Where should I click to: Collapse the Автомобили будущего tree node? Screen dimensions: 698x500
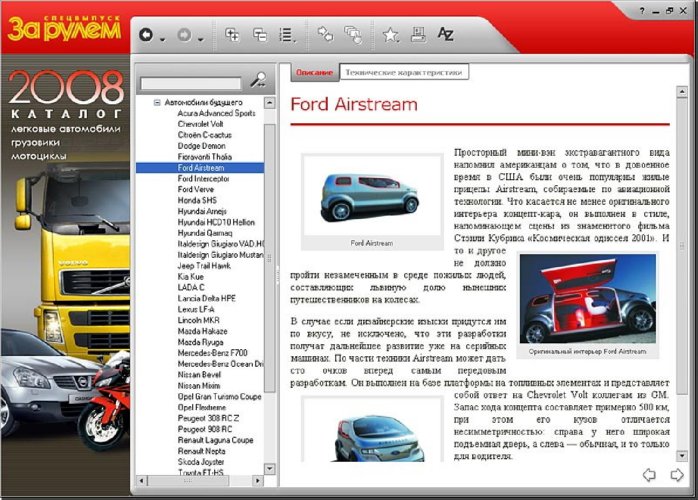pyautogui.click(x=157, y=102)
